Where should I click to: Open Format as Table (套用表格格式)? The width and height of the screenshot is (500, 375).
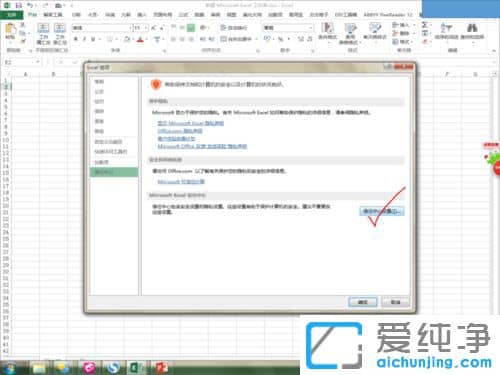(x=350, y=33)
